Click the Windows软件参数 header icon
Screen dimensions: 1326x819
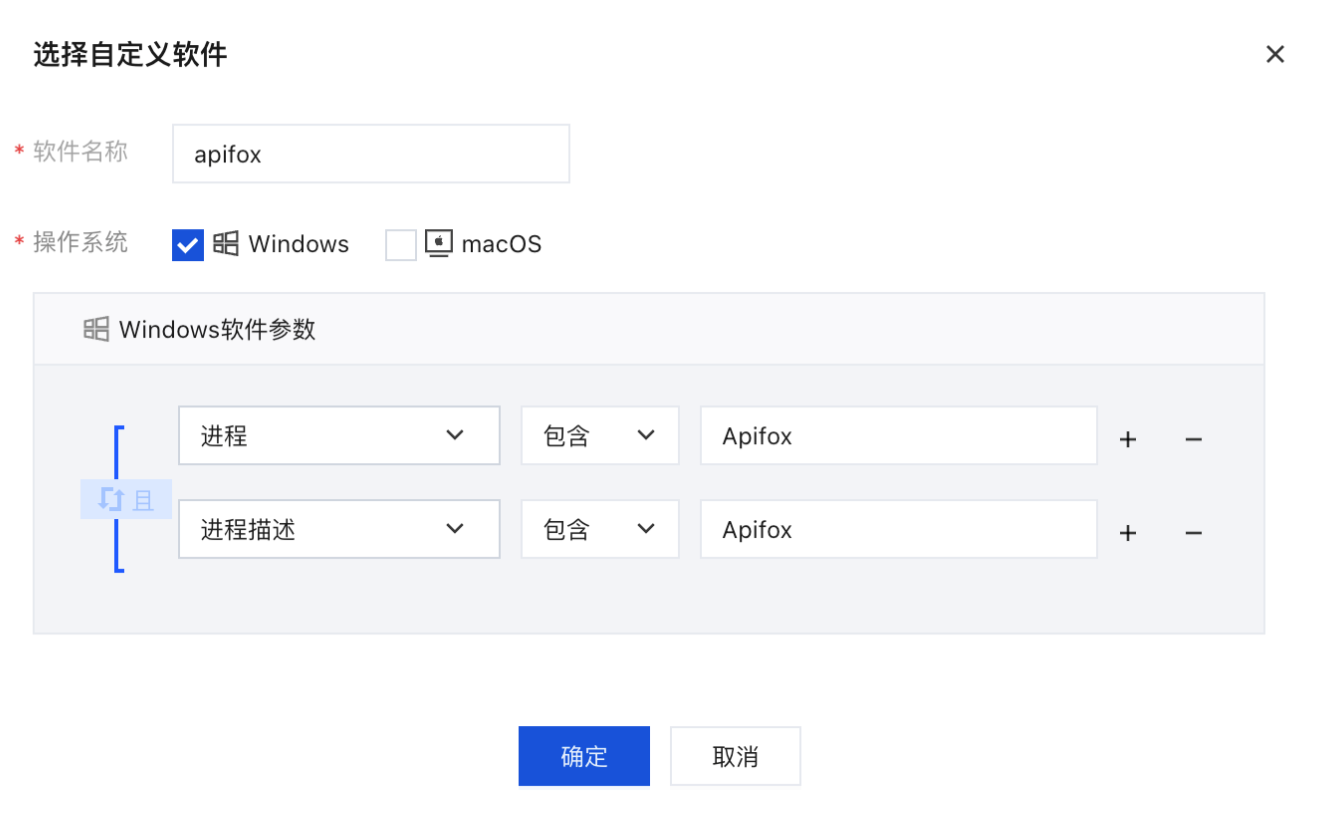pos(96,329)
